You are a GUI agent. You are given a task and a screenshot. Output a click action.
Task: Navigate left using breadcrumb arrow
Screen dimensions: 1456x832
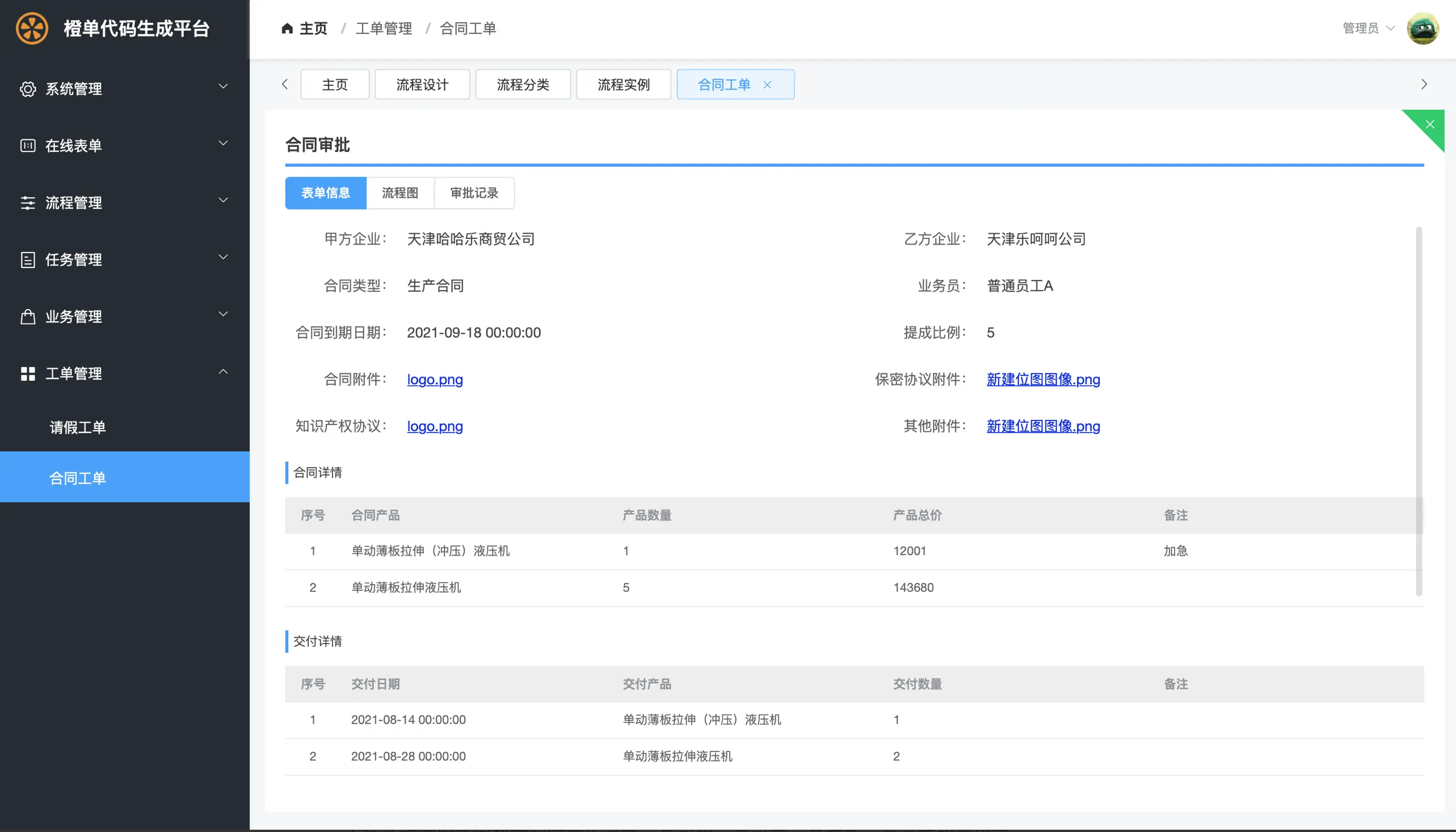click(286, 85)
